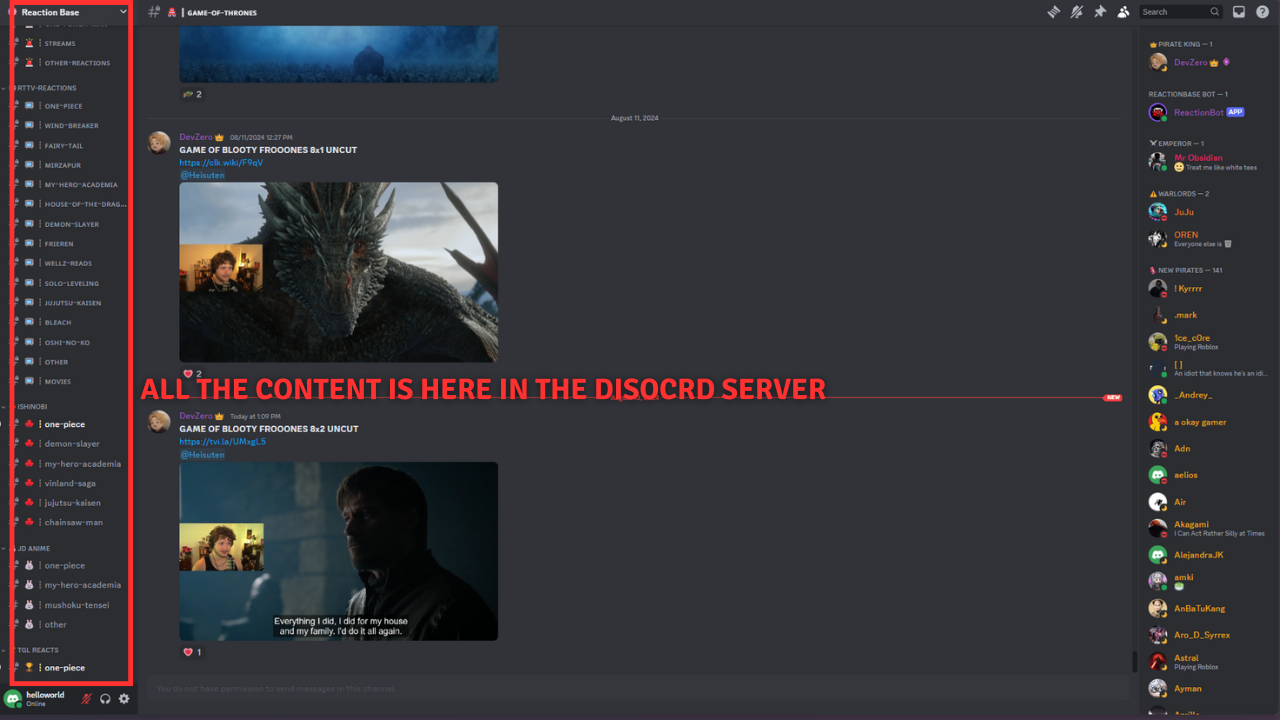
Task: Open the dragon image preview
Action: [x=338, y=271]
